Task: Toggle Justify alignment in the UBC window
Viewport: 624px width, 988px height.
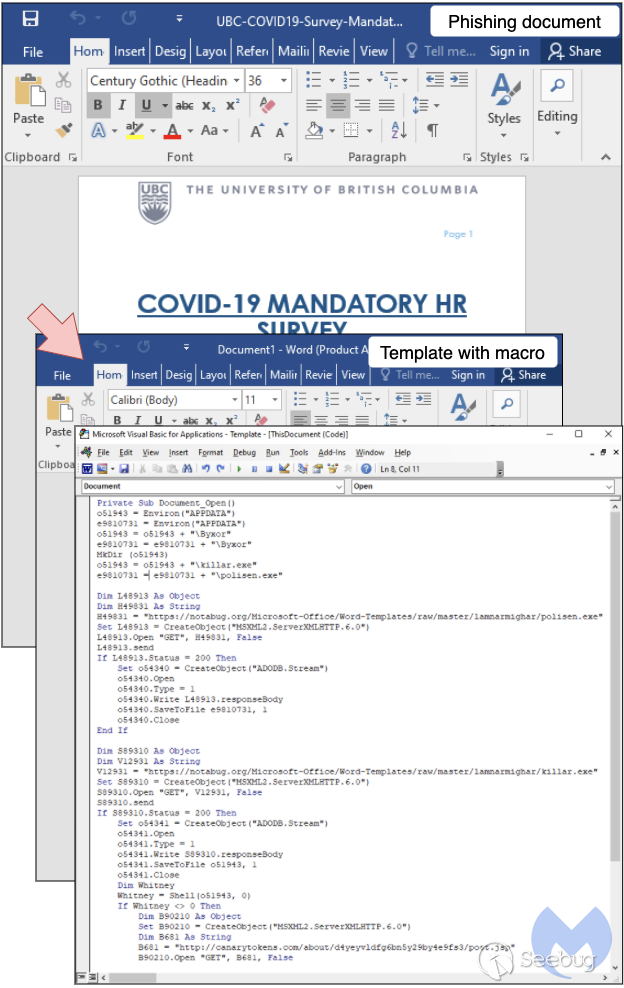Action: coord(387,105)
